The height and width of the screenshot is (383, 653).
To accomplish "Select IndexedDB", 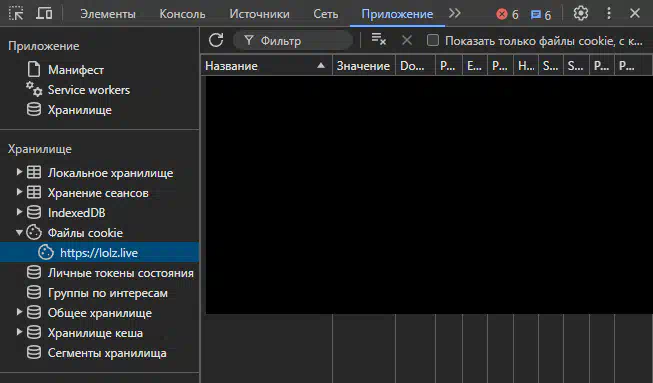I will (x=77, y=213).
